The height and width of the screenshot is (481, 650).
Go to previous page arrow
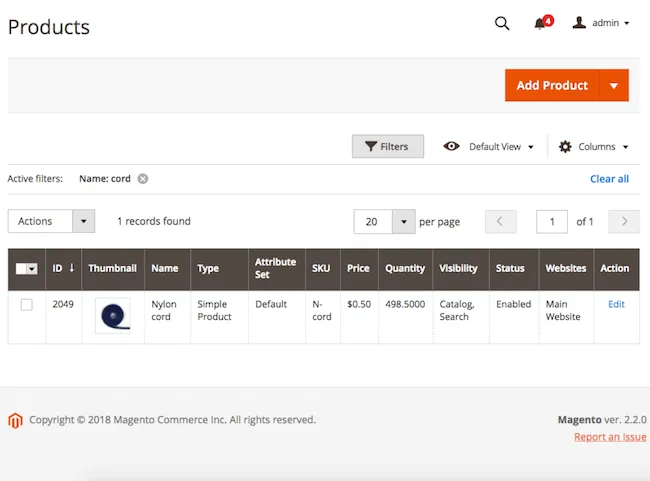click(x=500, y=221)
